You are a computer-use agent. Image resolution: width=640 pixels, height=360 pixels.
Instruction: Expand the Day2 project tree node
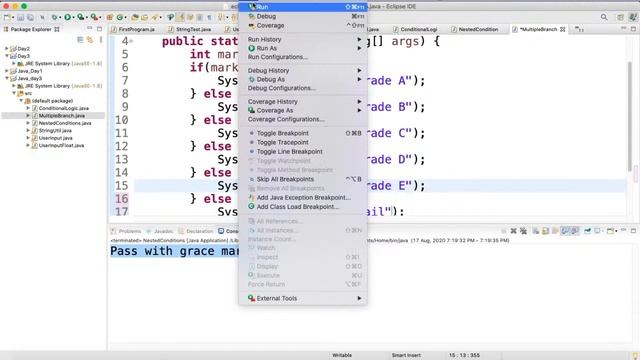[x=7, y=49]
